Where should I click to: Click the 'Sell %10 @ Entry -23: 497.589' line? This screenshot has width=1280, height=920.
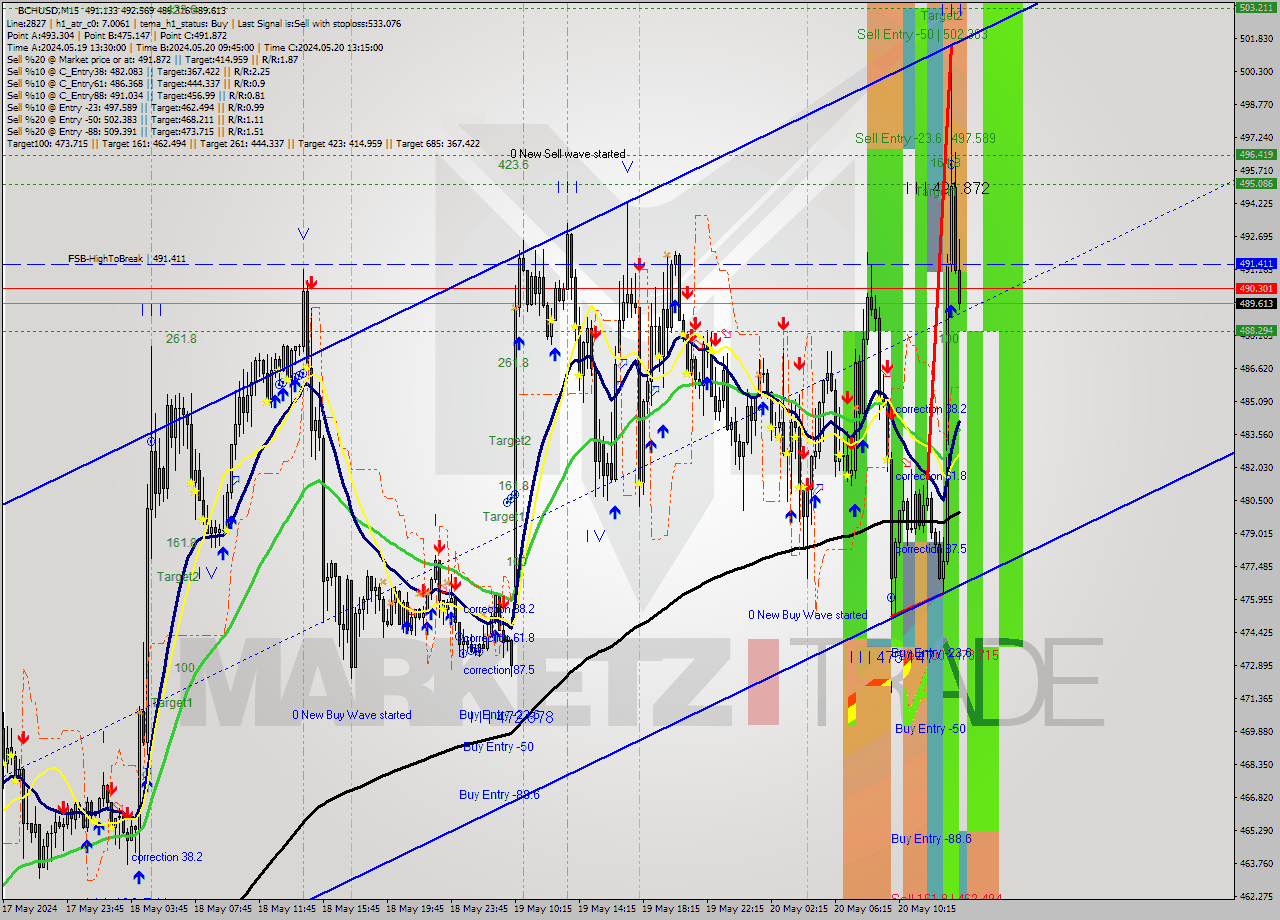(x=135, y=107)
